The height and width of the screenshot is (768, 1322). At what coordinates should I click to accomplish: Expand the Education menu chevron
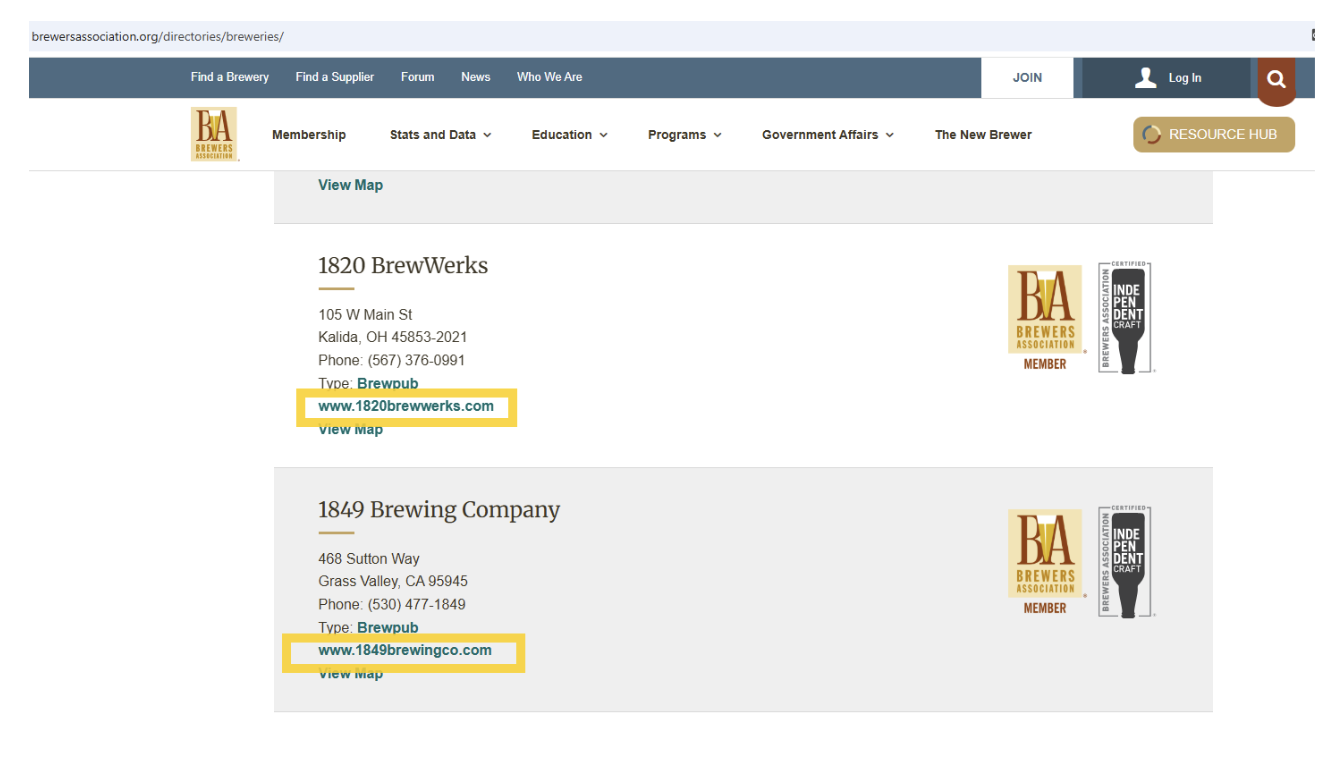[x=603, y=135]
